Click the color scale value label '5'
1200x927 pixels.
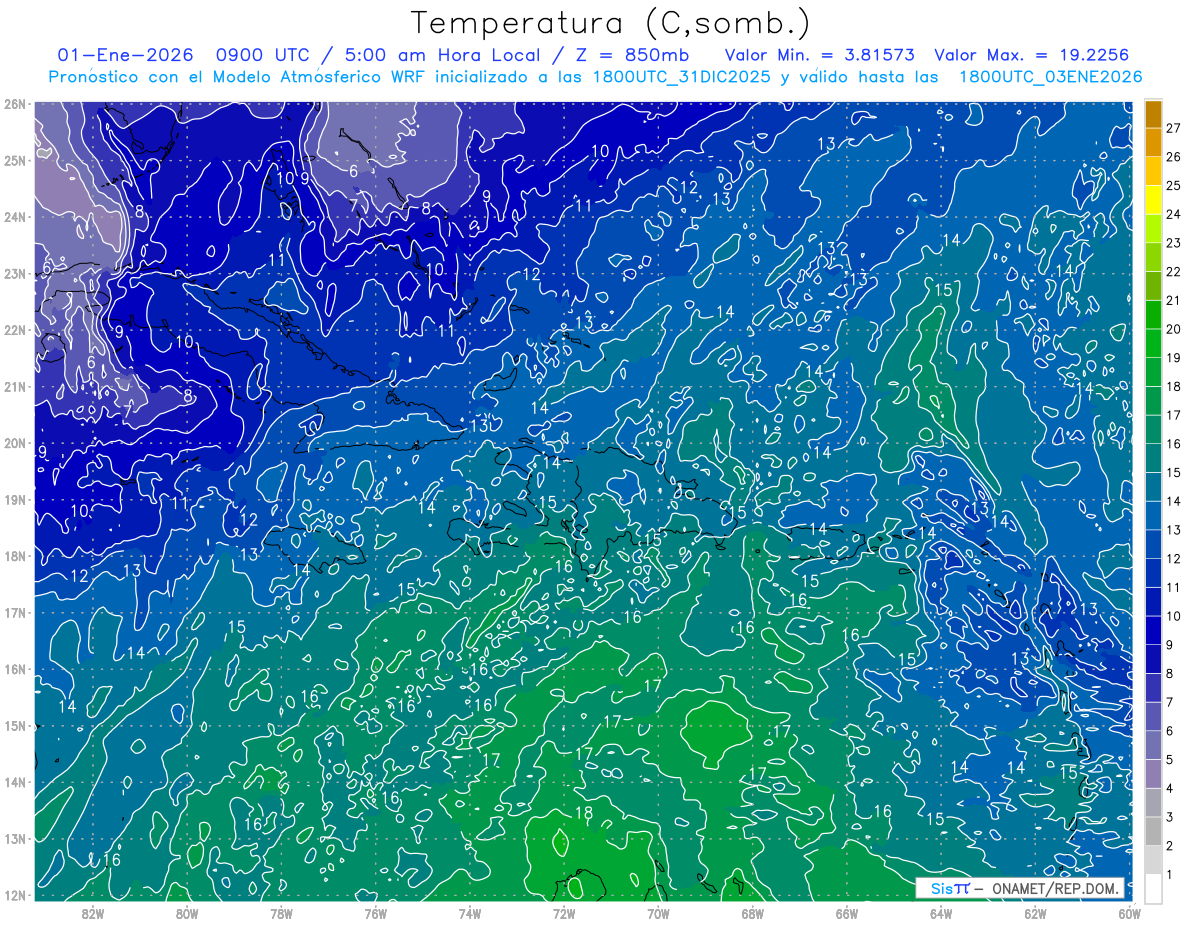pyautogui.click(x=1169, y=760)
